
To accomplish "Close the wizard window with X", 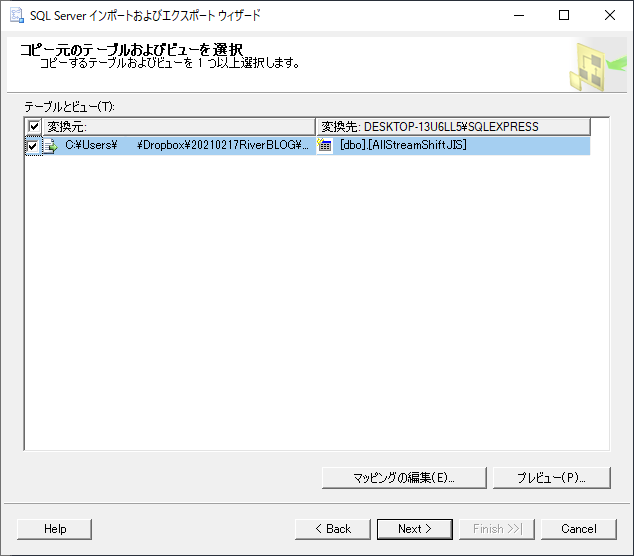I will [x=609, y=15].
